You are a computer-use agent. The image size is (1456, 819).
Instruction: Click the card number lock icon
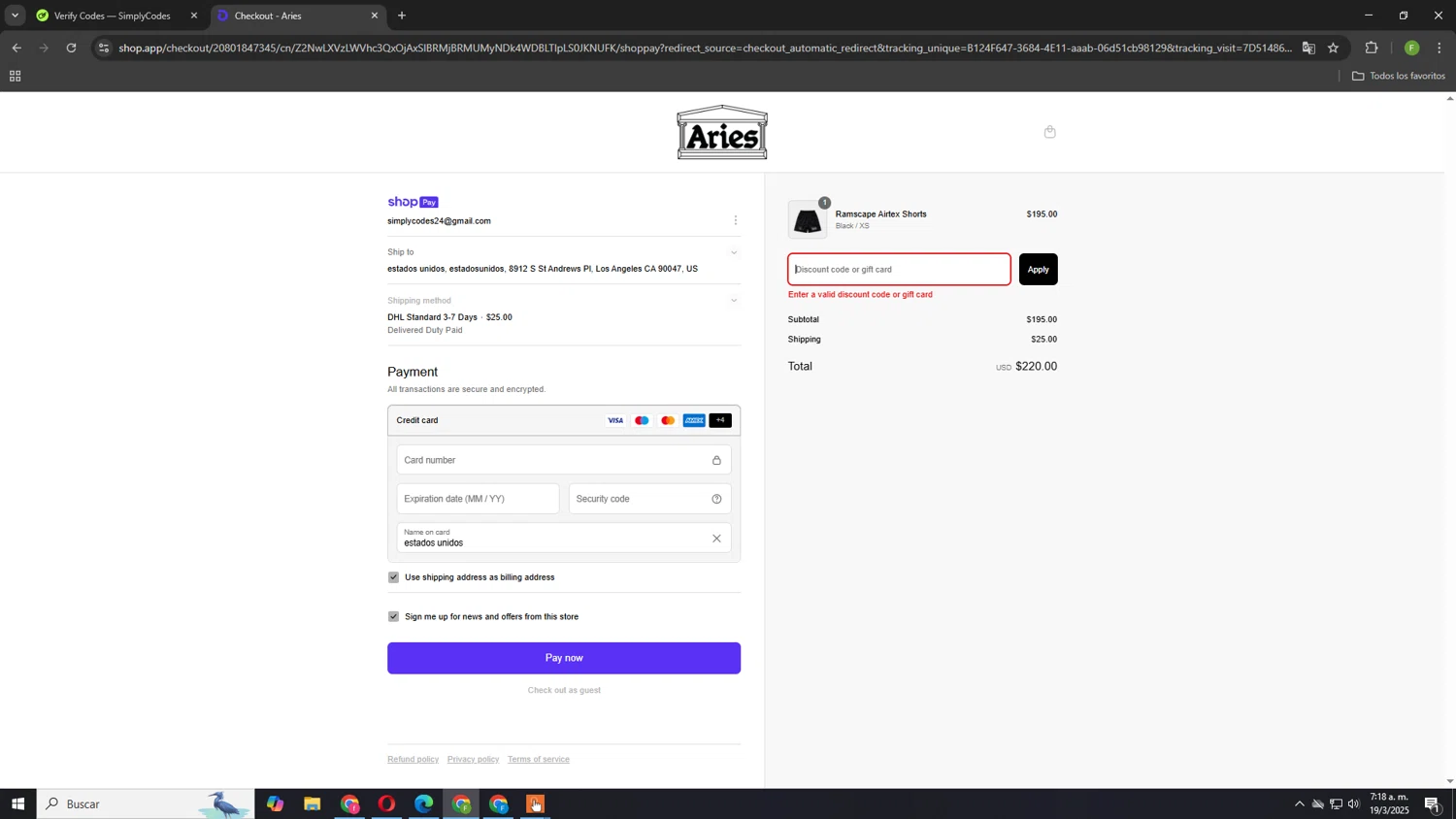click(716, 460)
